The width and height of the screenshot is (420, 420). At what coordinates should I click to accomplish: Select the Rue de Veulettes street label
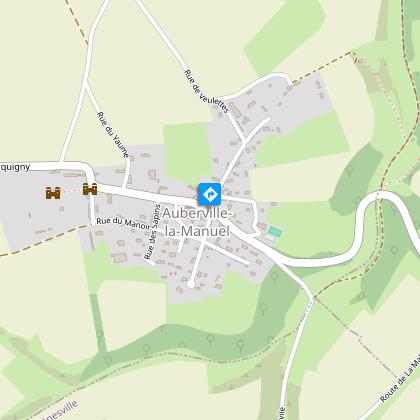pyautogui.click(x=207, y=91)
